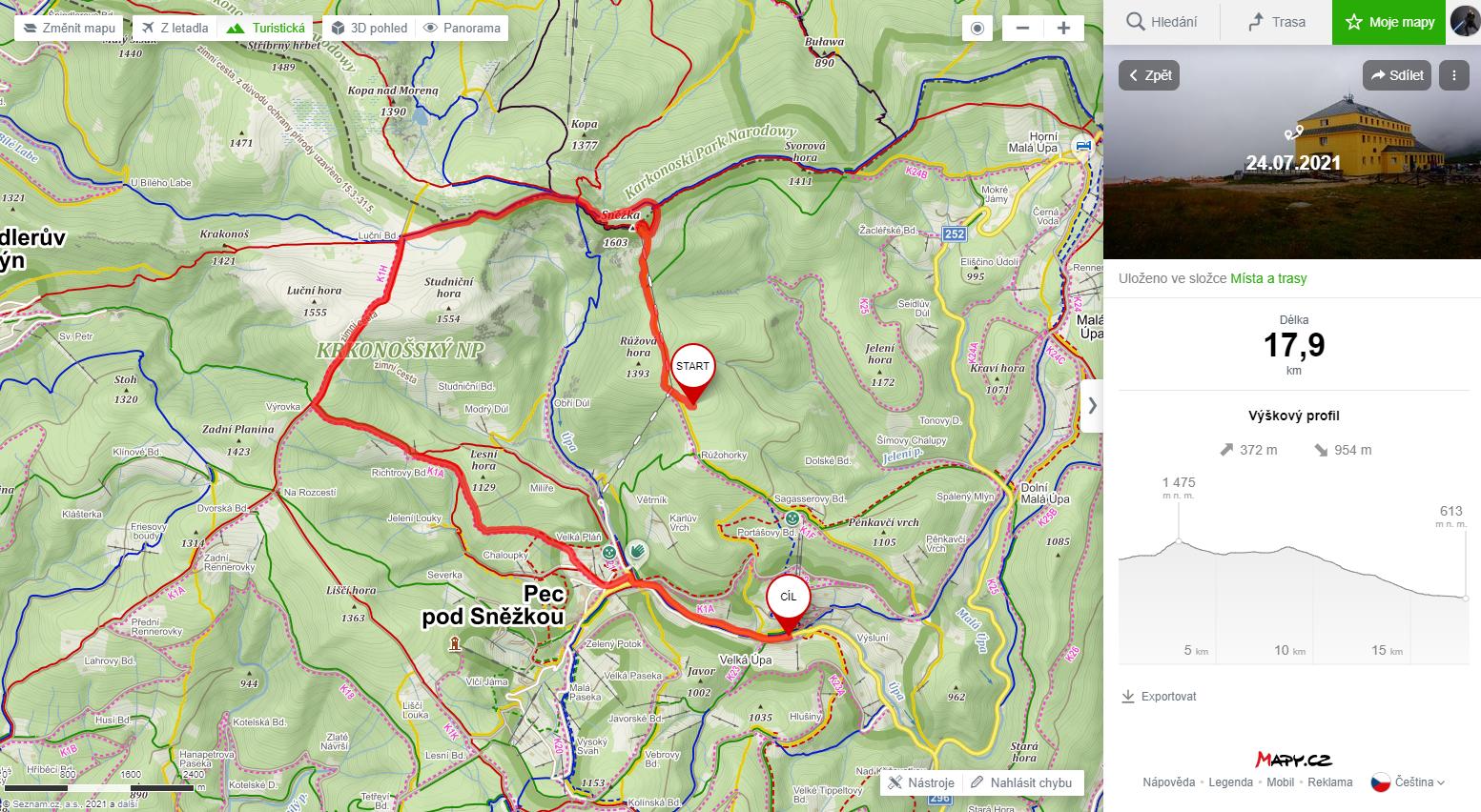This screenshot has width=1481, height=812.
Task: Open Nástroje tools menu
Action: coord(920,782)
